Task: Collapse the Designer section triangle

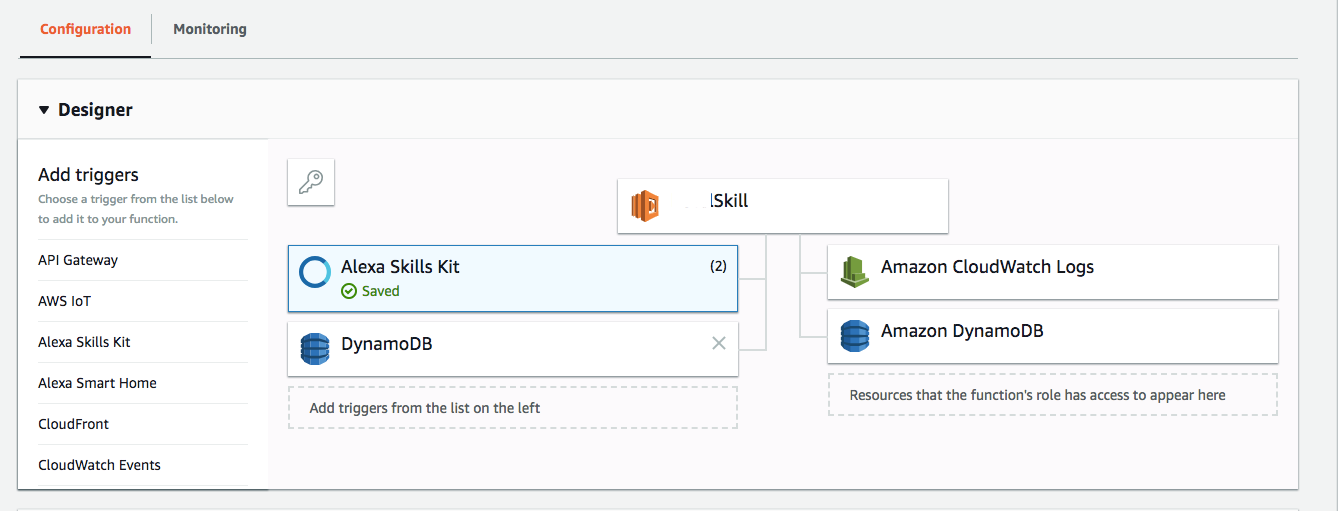Action: pyautogui.click(x=44, y=110)
